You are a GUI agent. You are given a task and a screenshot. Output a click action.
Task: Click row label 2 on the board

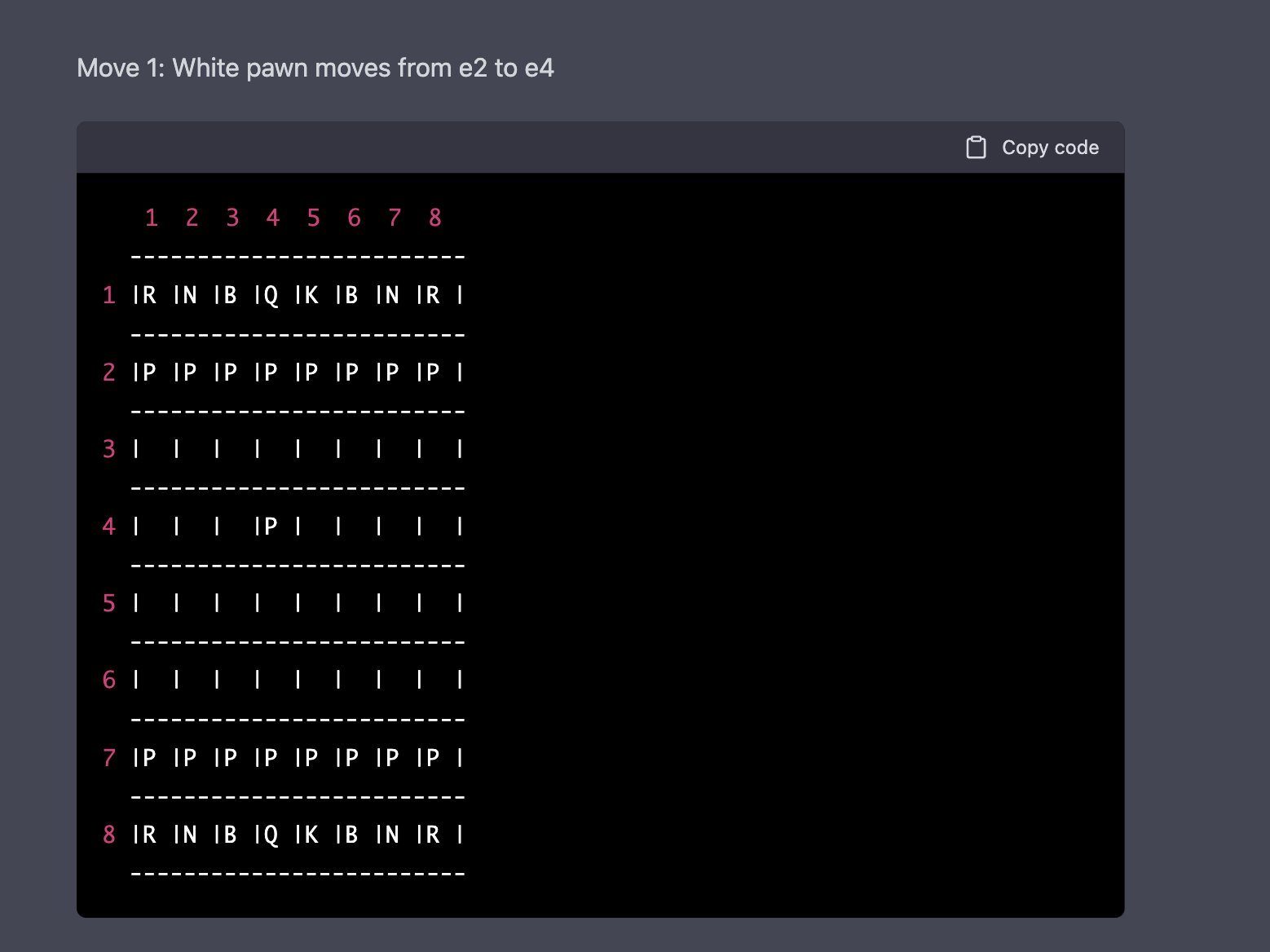point(109,372)
